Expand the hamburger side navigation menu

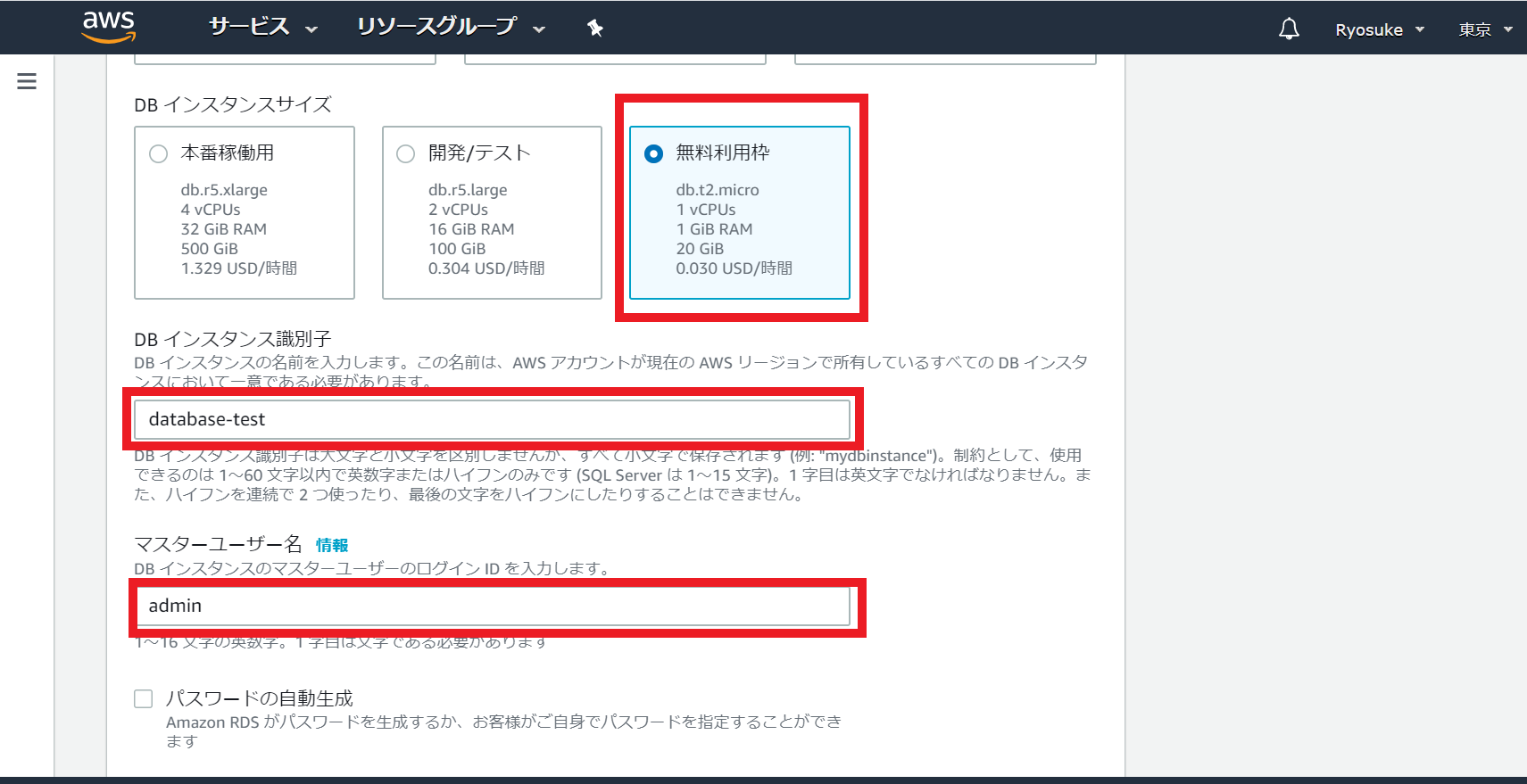coord(27,81)
